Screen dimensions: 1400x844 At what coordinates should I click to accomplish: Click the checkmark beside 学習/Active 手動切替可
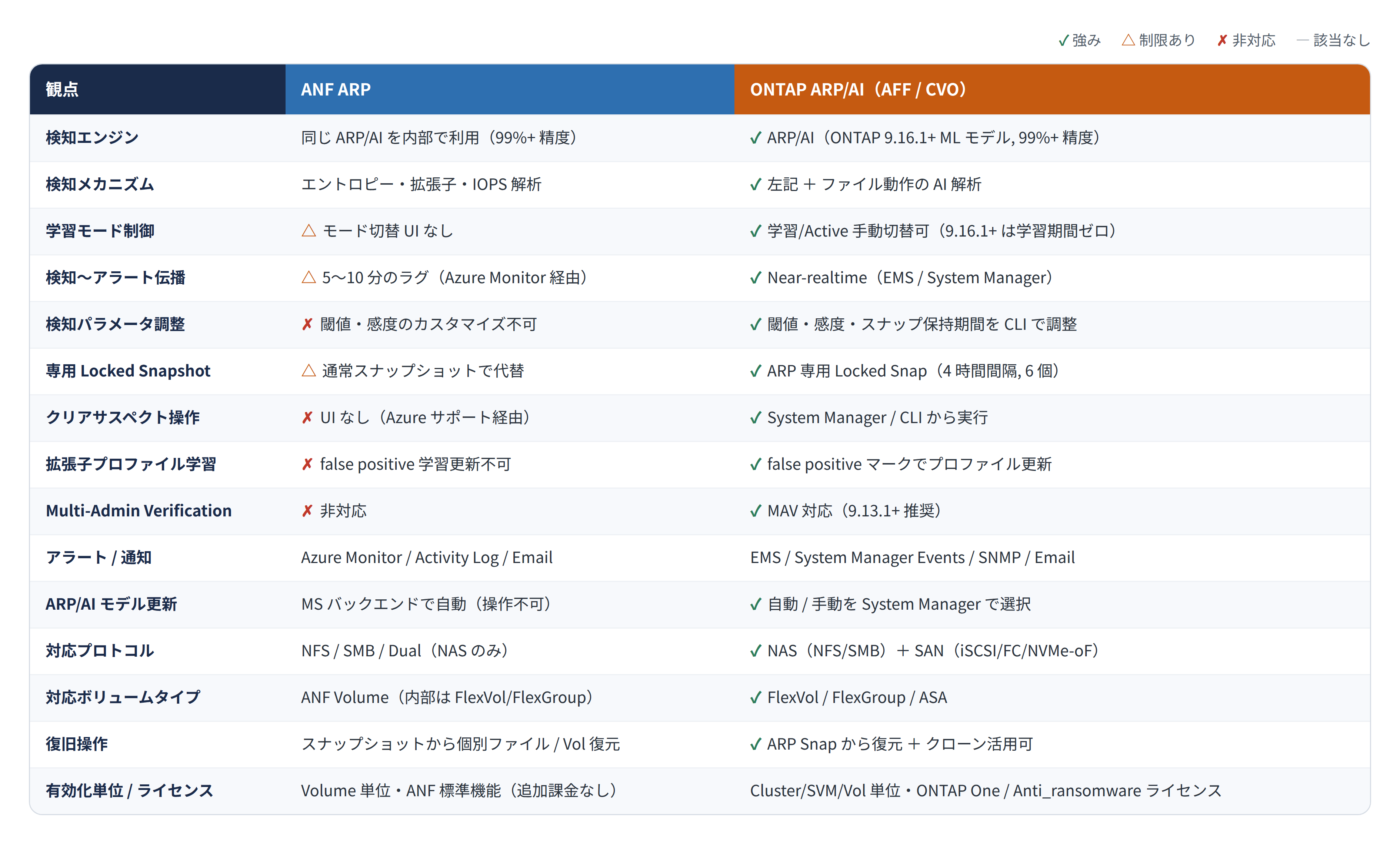tap(756, 231)
